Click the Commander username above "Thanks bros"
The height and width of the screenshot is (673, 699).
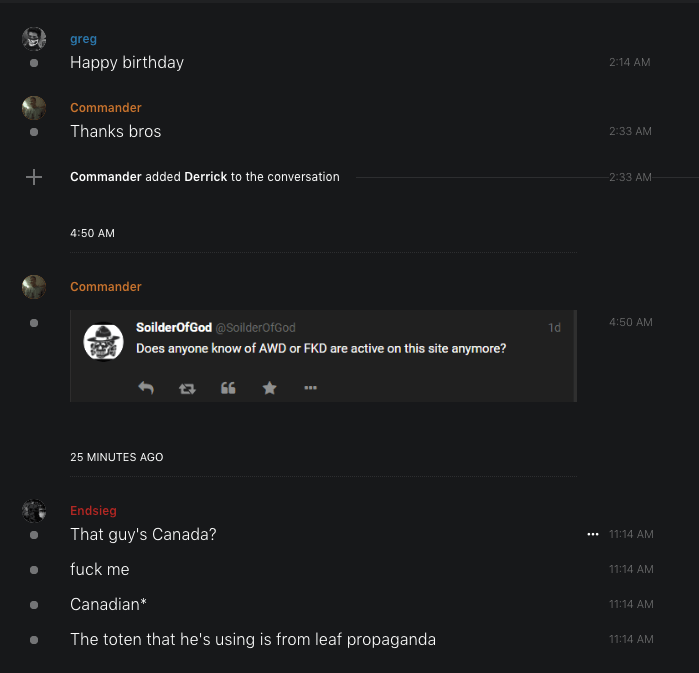106,108
